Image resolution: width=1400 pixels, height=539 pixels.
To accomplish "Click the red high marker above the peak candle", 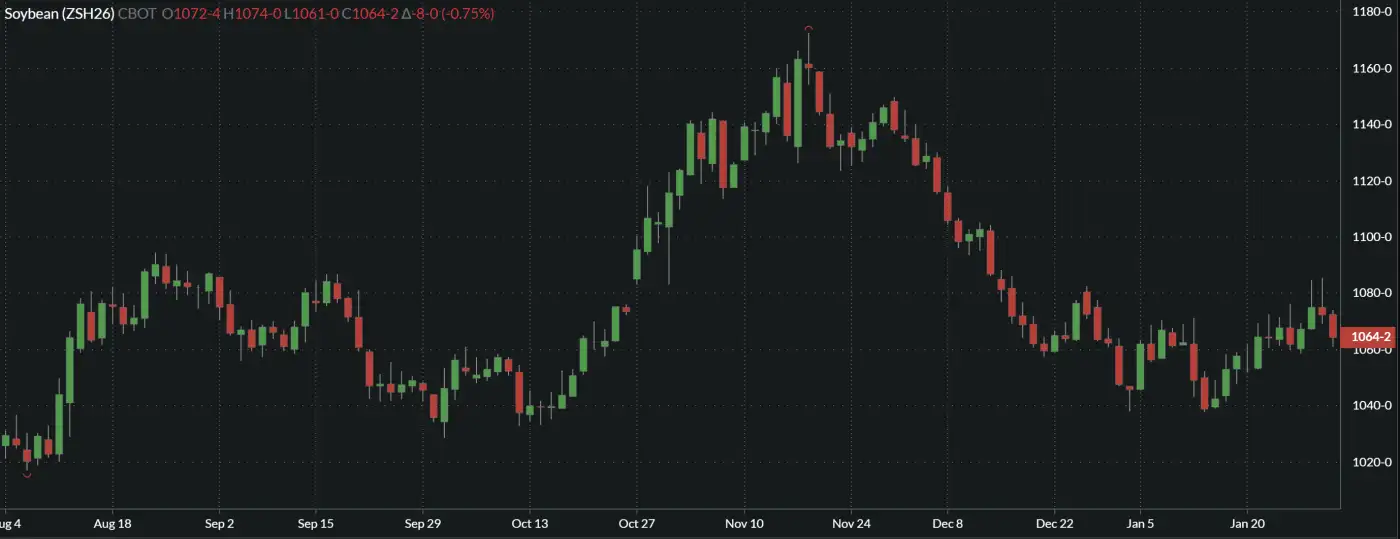I will point(808,29).
